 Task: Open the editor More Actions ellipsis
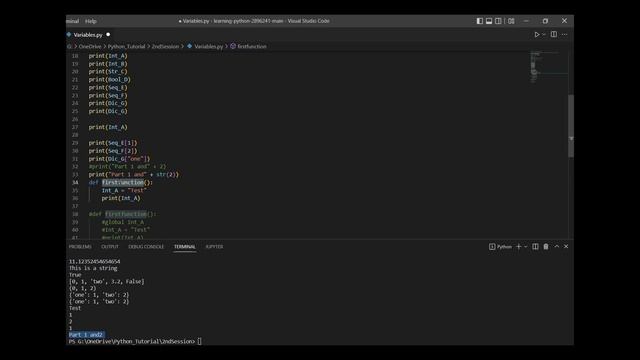(x=564, y=35)
